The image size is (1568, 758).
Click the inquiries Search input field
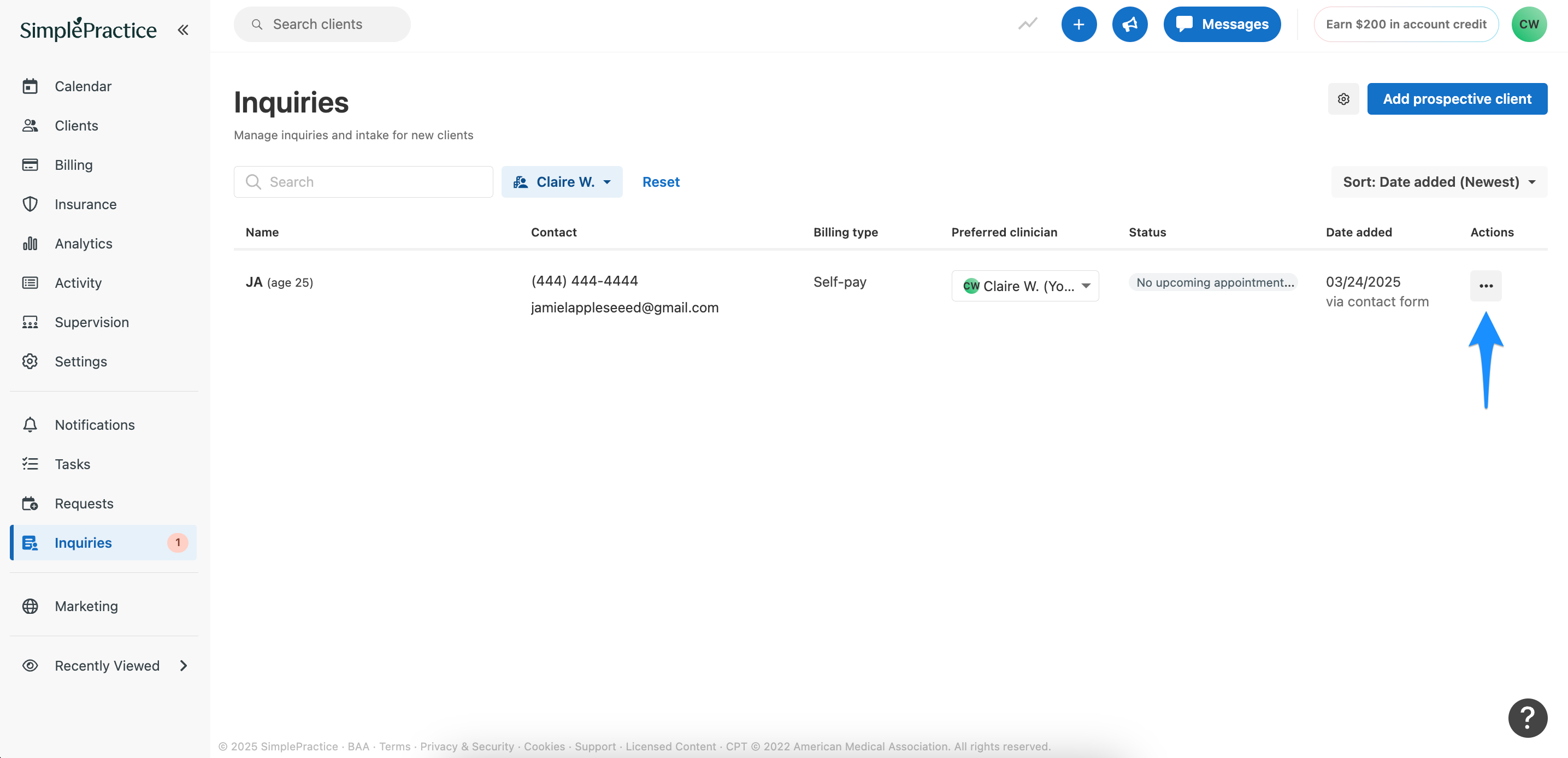[363, 182]
